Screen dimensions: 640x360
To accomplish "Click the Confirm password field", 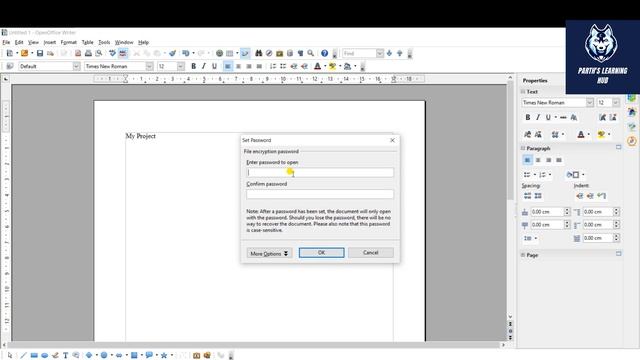I will [x=320, y=194].
